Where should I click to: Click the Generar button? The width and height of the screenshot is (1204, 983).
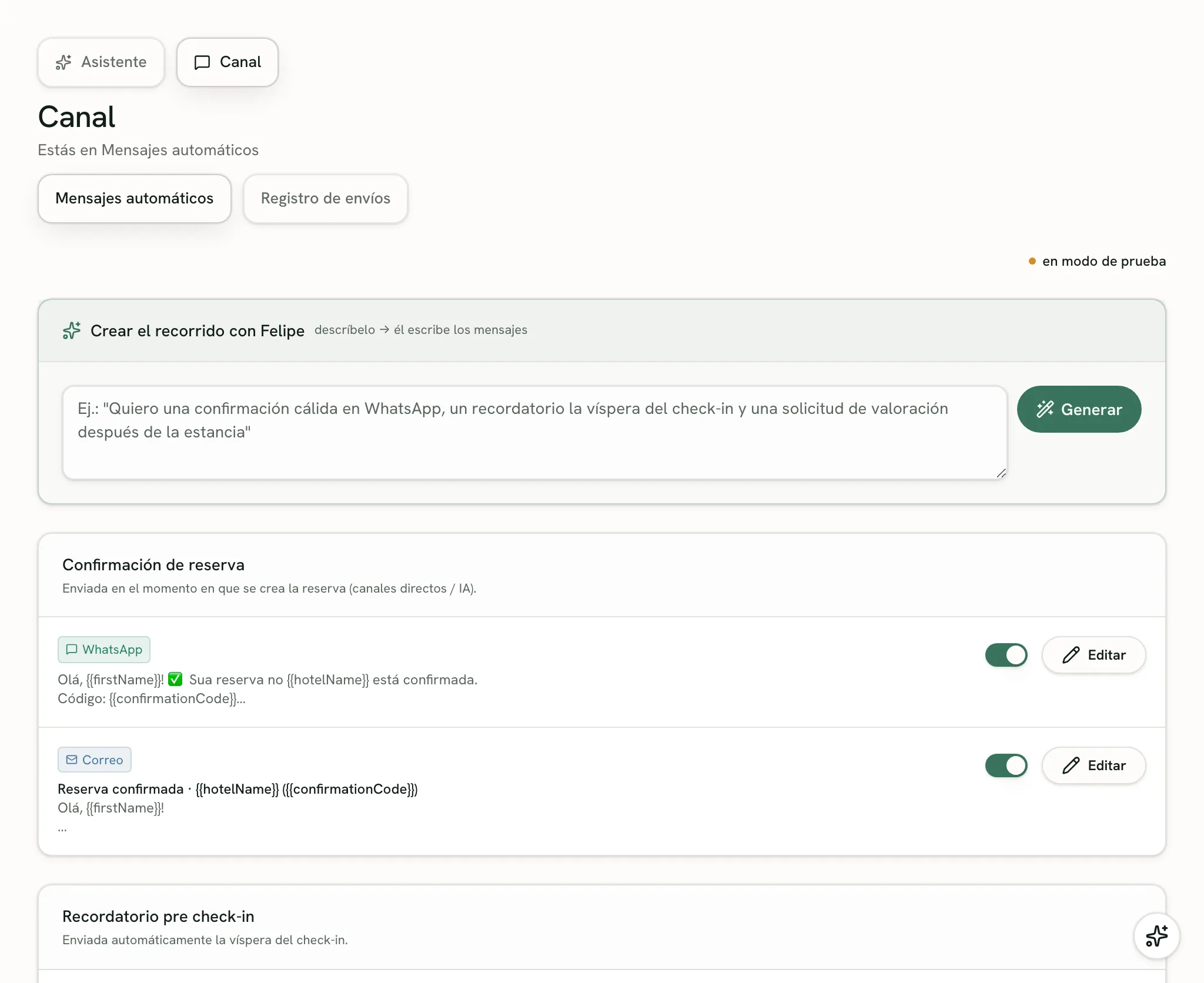coord(1079,409)
